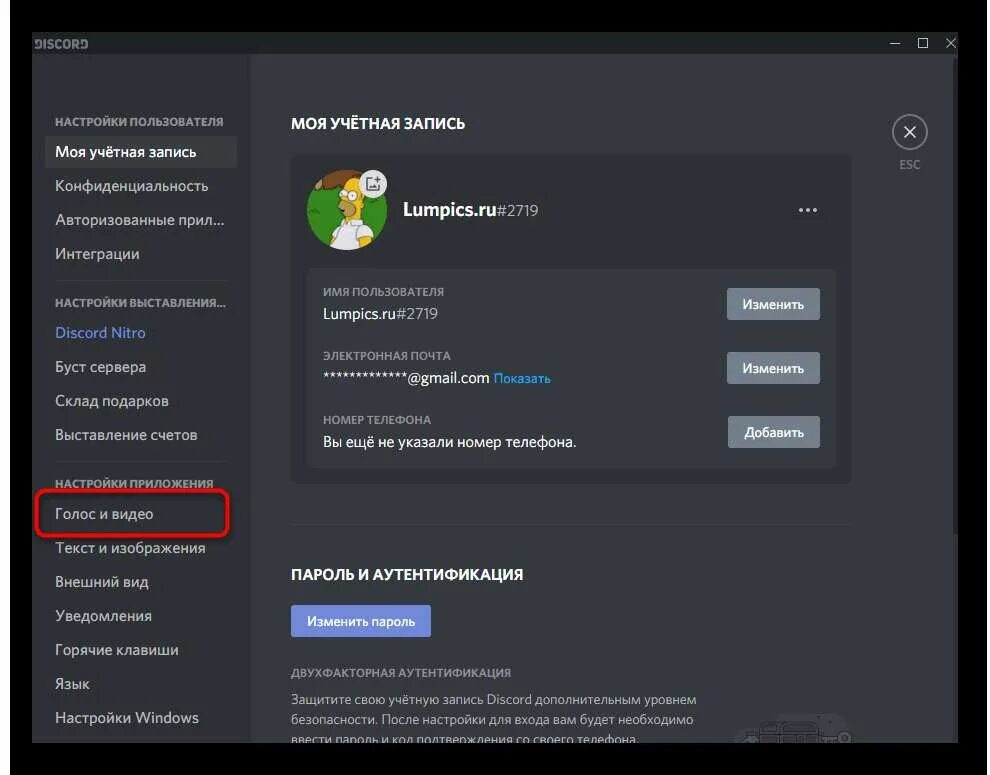Open Голос и видео settings

[x=132, y=514]
